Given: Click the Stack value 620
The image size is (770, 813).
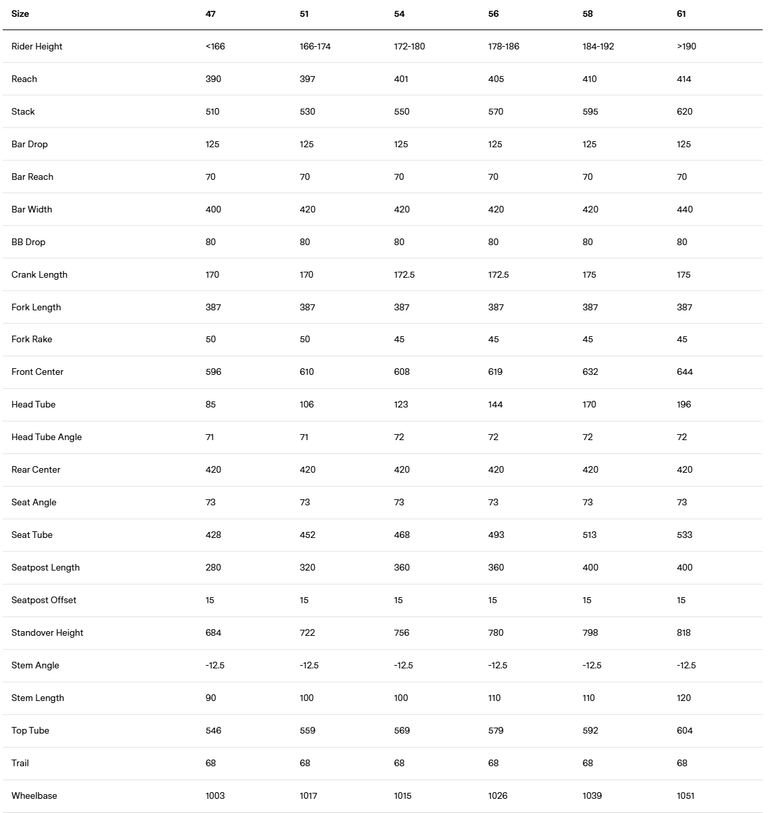Looking at the screenshot, I should point(684,112).
